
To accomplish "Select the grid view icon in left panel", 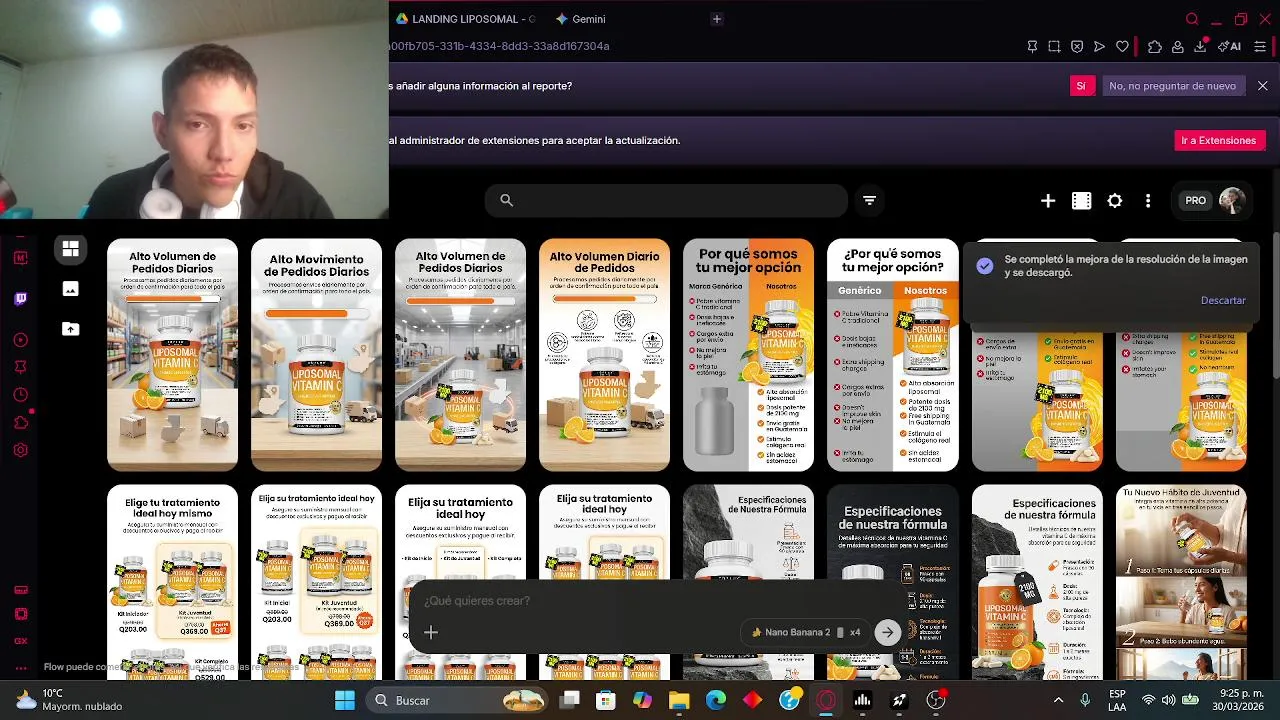I will tap(70, 249).
